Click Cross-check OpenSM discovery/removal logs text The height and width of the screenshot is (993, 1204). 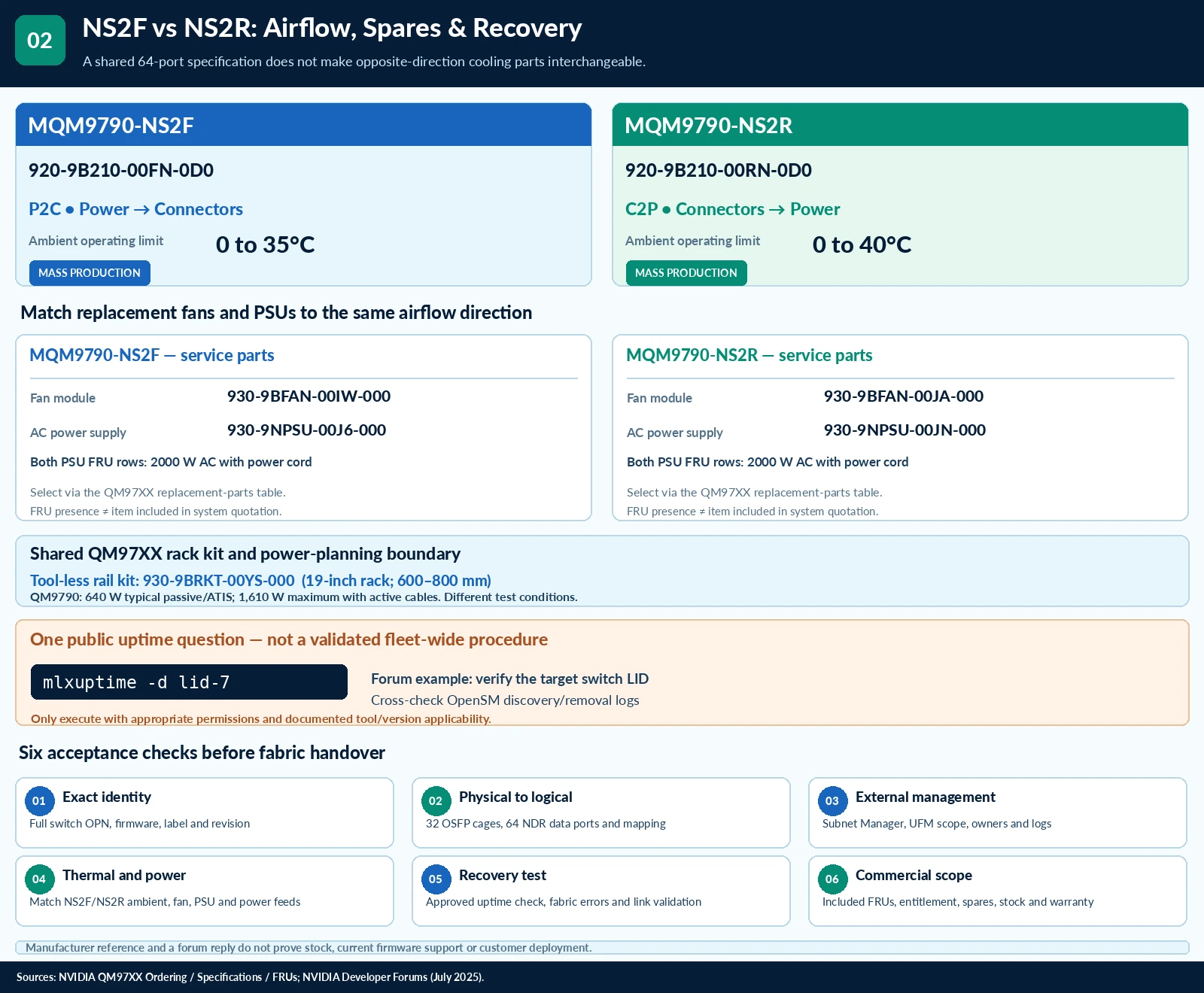click(x=505, y=700)
